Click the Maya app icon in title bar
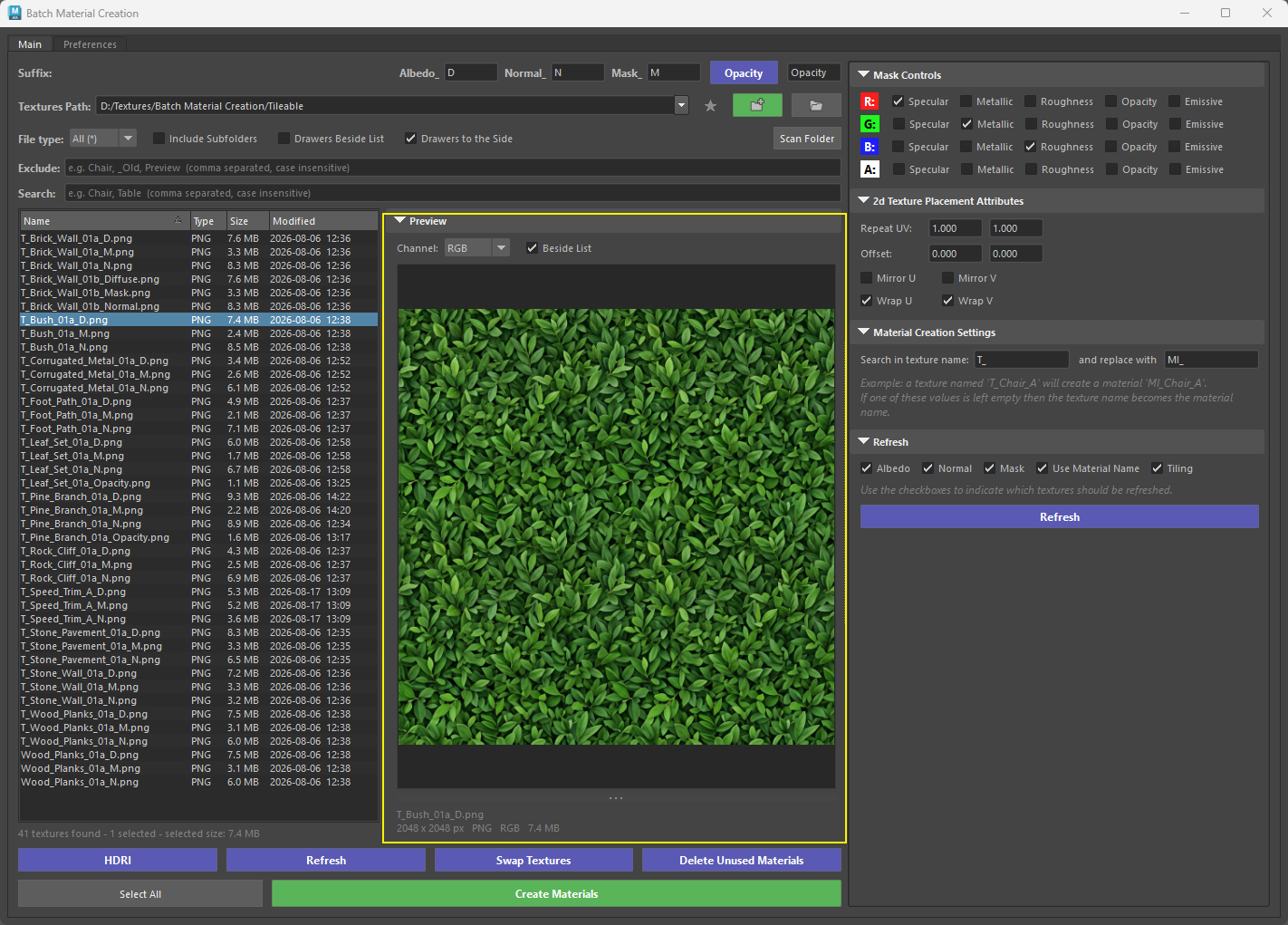 tap(14, 13)
